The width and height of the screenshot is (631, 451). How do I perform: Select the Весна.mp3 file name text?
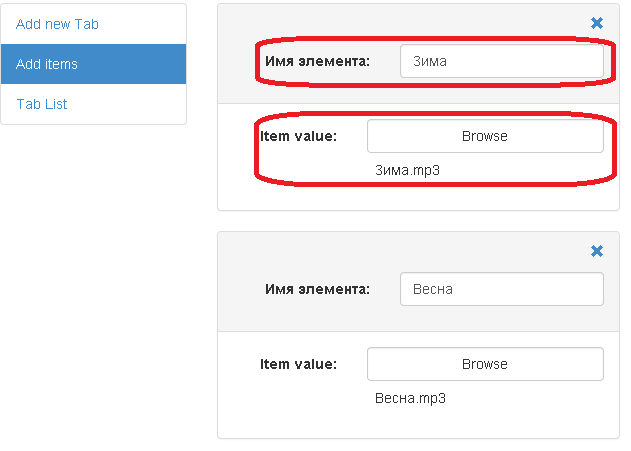coord(410,398)
